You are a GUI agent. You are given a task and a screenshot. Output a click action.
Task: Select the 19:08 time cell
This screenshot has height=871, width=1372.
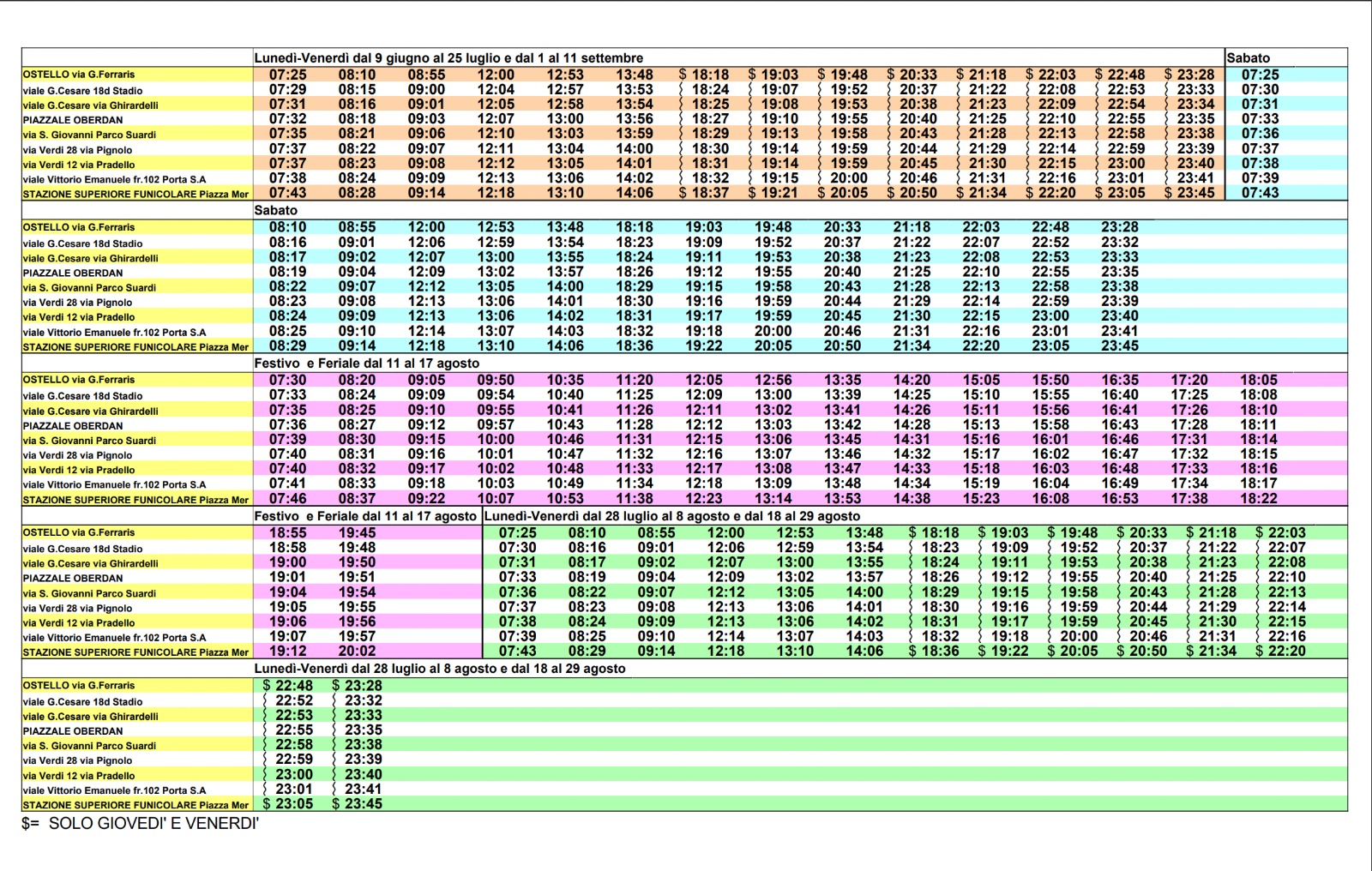(x=779, y=105)
